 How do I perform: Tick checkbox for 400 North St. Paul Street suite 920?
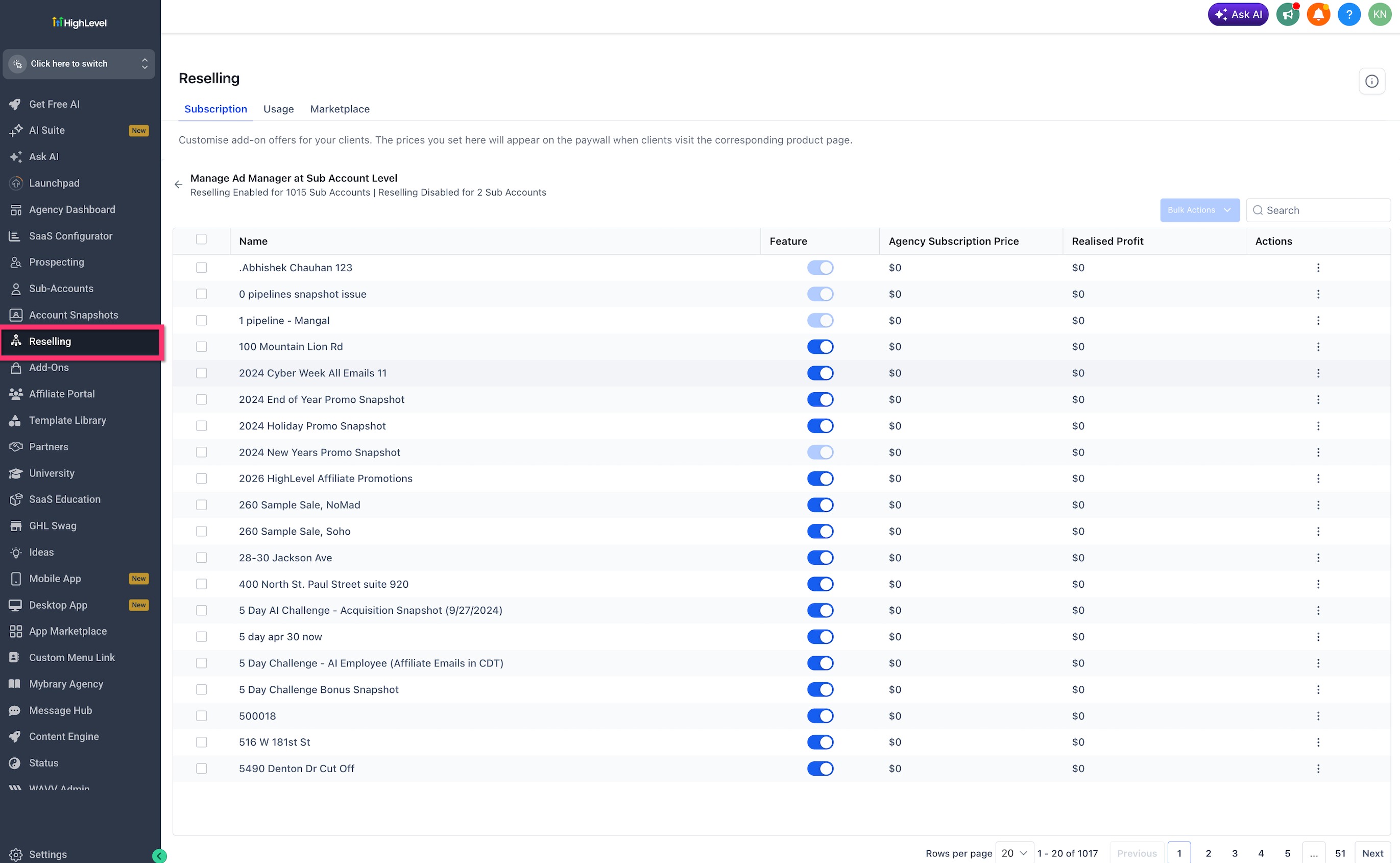[201, 584]
